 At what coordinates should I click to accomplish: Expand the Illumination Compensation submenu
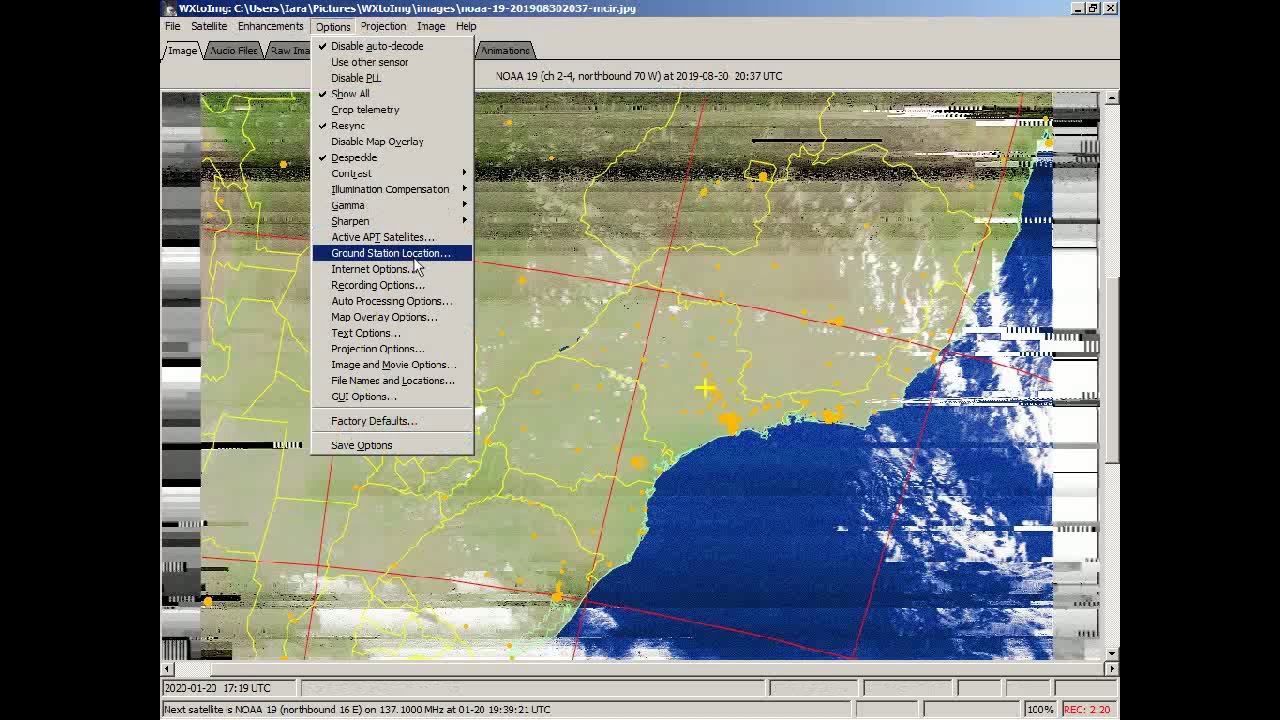click(392, 189)
